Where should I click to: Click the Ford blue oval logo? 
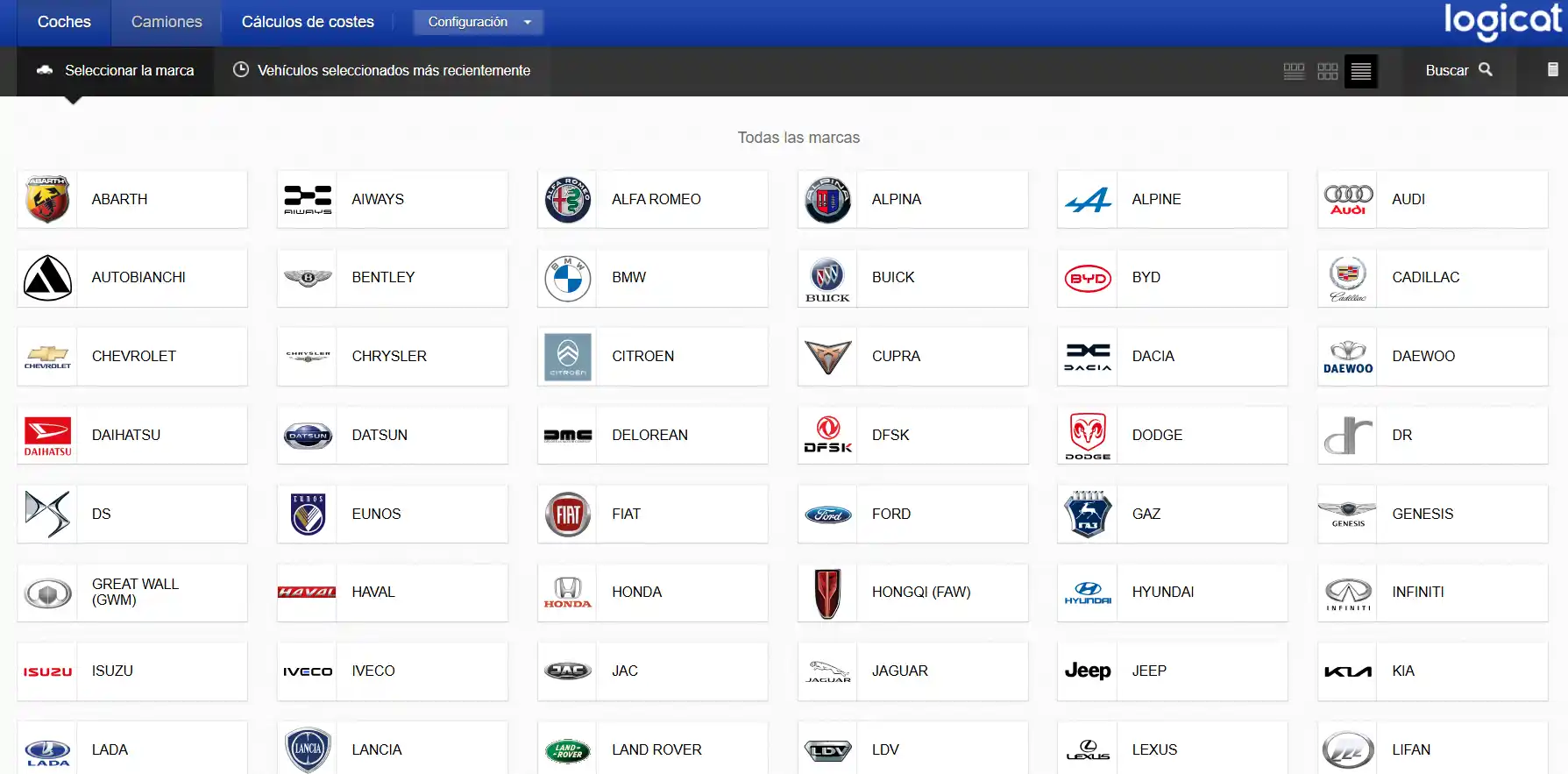(x=827, y=515)
